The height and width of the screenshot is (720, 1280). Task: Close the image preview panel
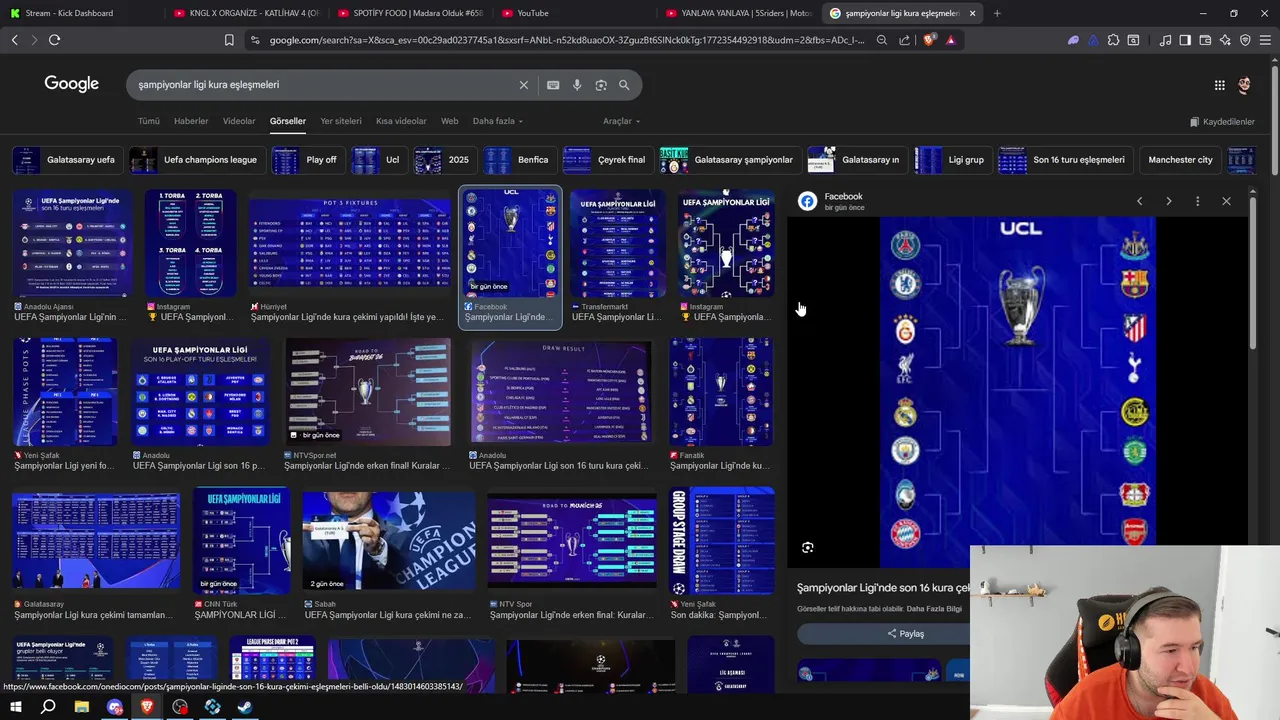[1226, 201]
